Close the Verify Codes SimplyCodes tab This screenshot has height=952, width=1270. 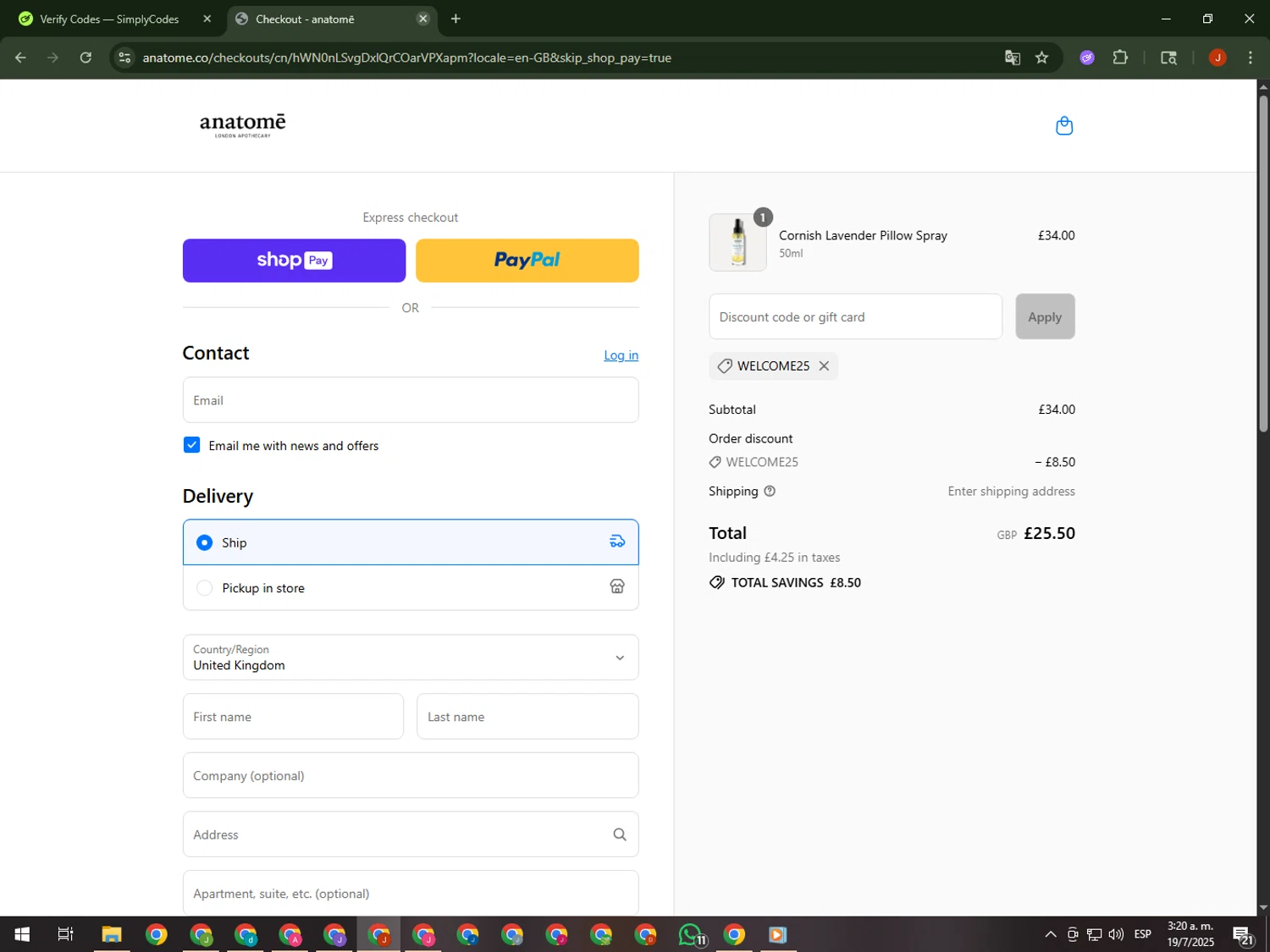[x=207, y=19]
